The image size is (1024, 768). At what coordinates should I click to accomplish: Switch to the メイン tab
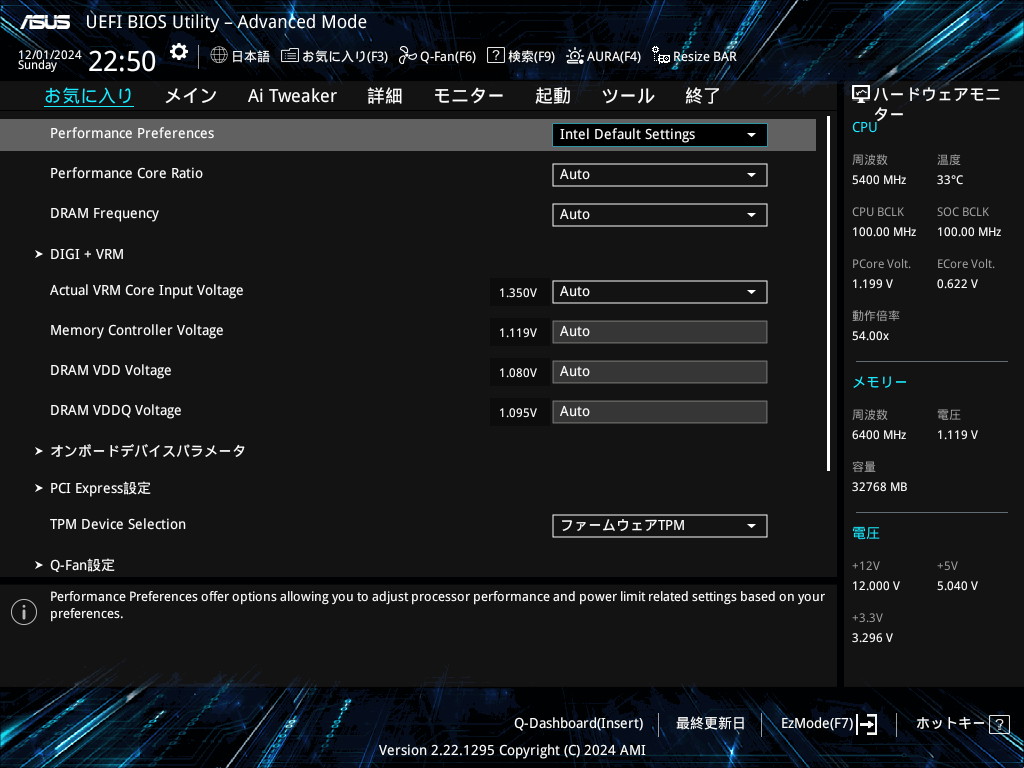191,96
